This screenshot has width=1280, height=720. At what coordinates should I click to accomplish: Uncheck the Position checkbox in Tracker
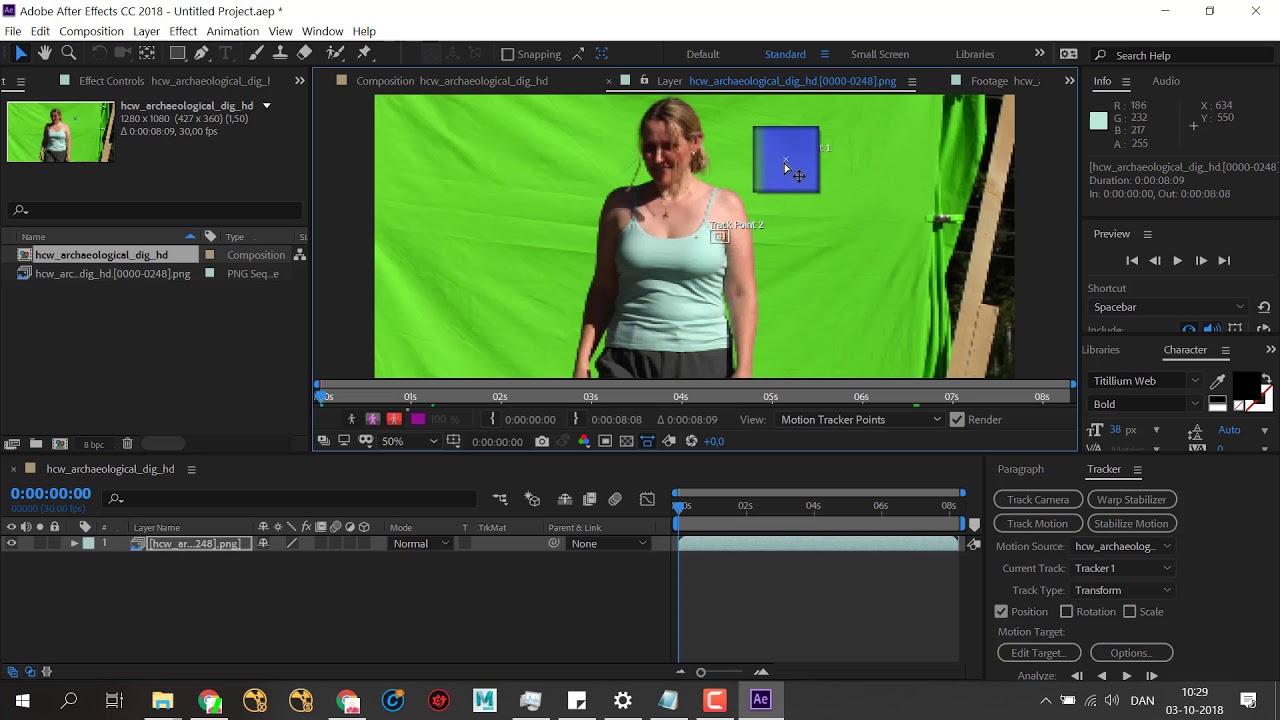click(x=1001, y=612)
